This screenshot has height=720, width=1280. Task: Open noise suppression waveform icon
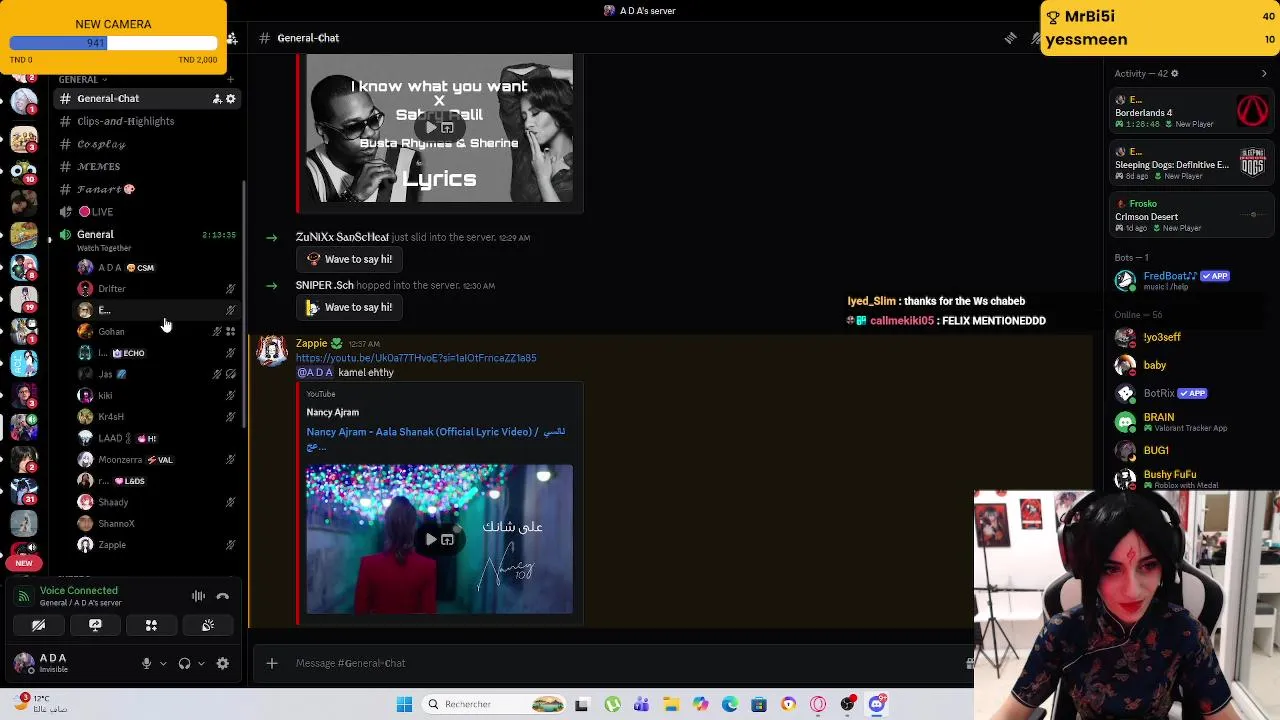click(198, 596)
